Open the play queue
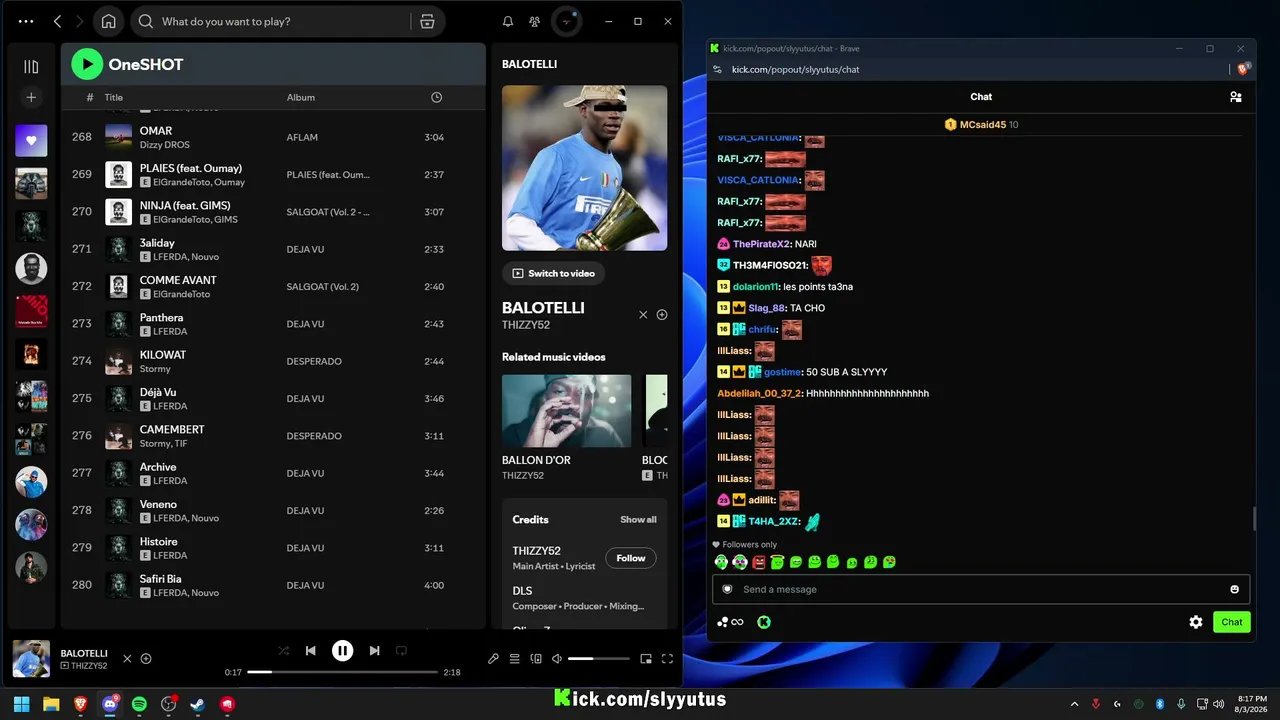Image resolution: width=1280 pixels, height=720 pixels. pos(515,659)
